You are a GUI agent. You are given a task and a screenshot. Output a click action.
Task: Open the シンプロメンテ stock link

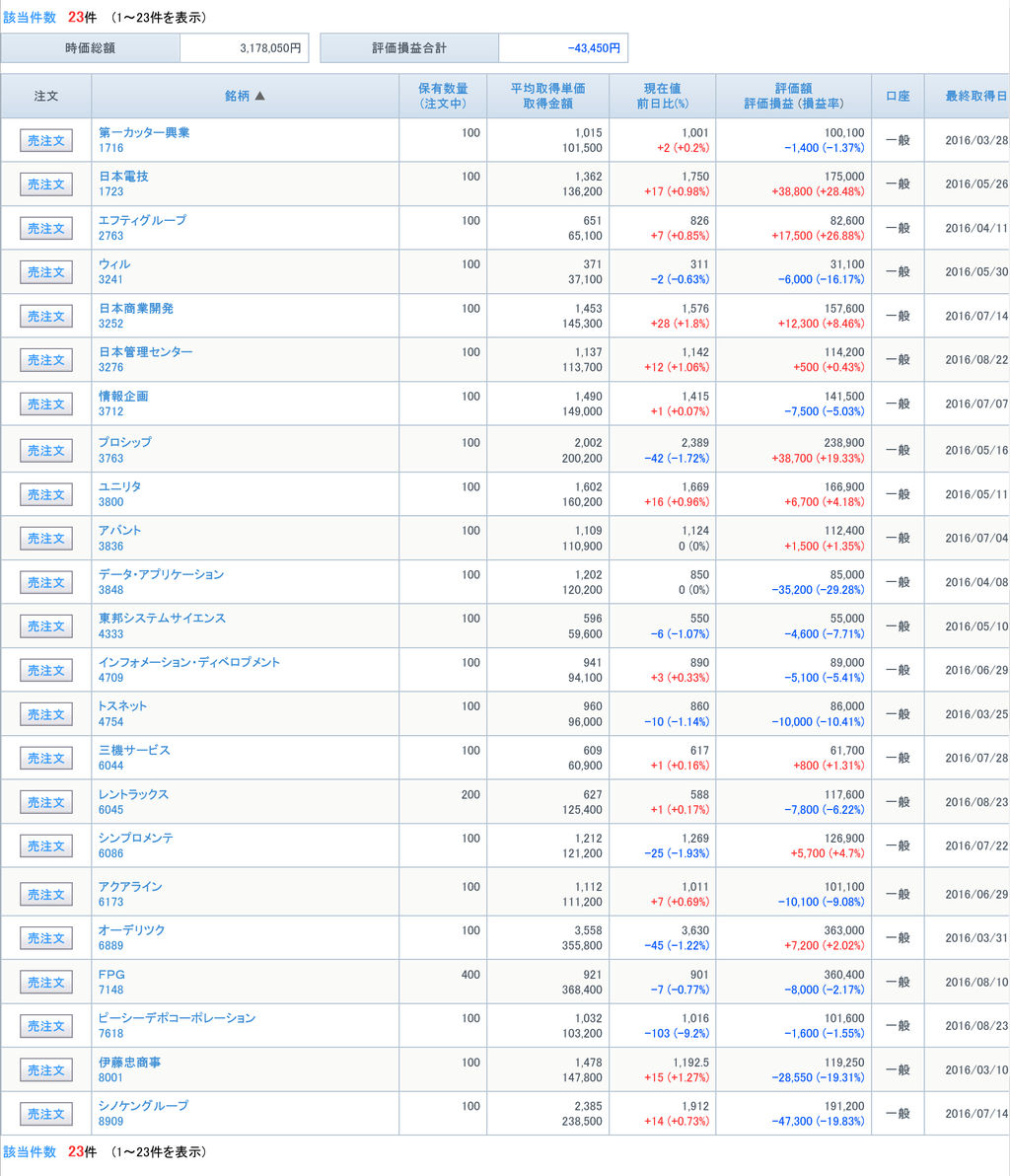click(136, 838)
